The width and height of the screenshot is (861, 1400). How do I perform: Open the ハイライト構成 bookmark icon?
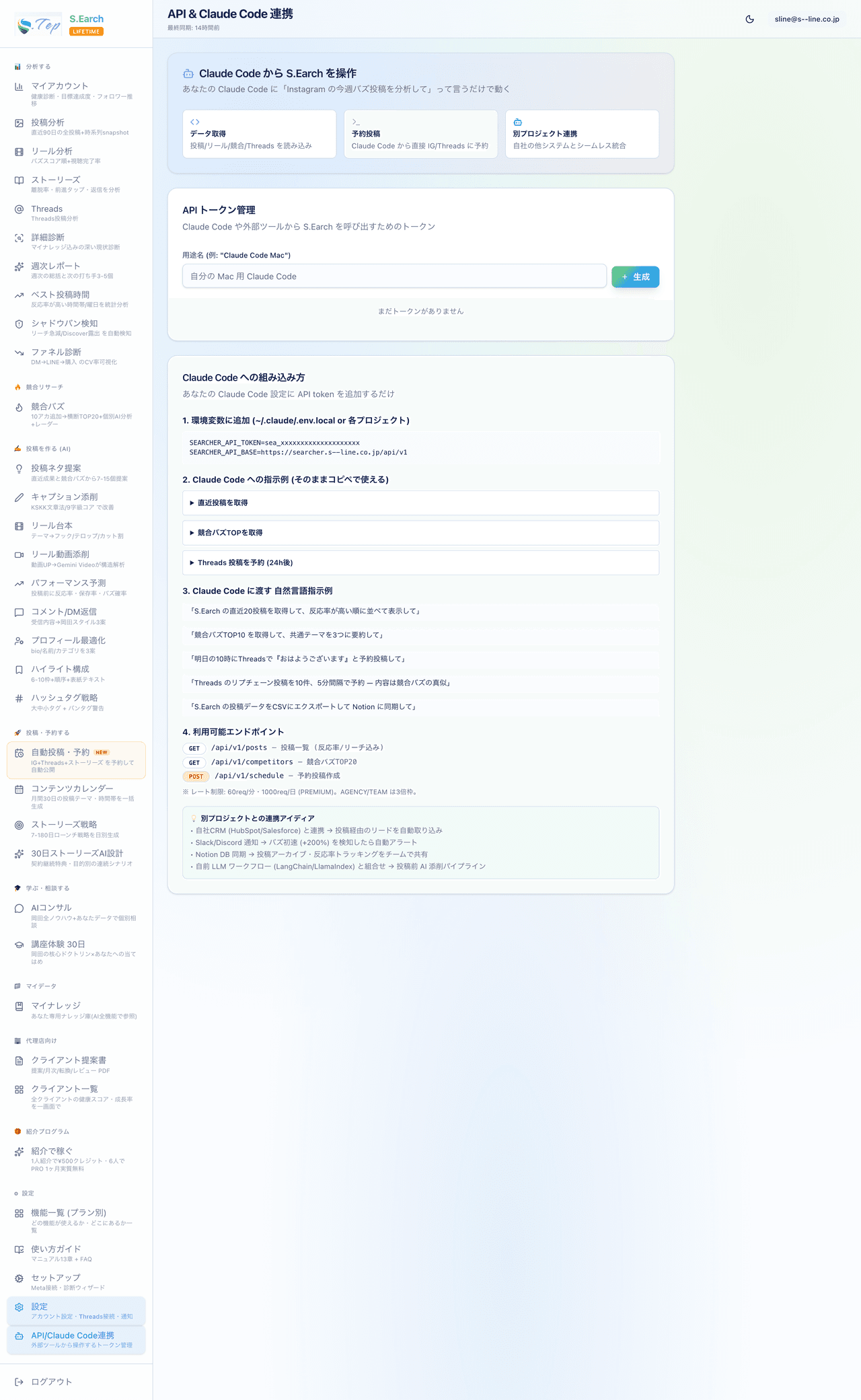coord(19,669)
